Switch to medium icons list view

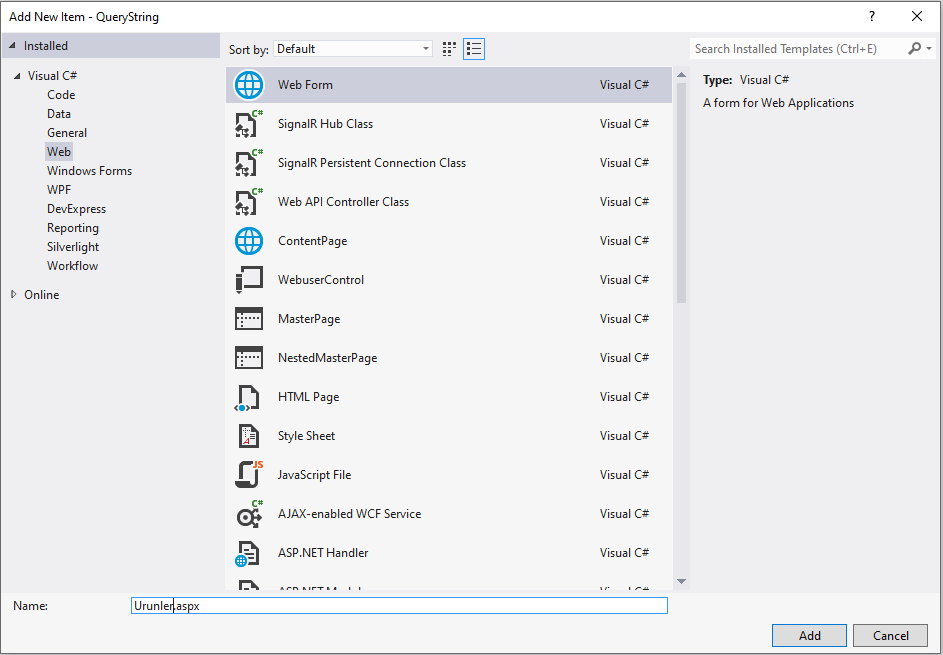tap(474, 49)
